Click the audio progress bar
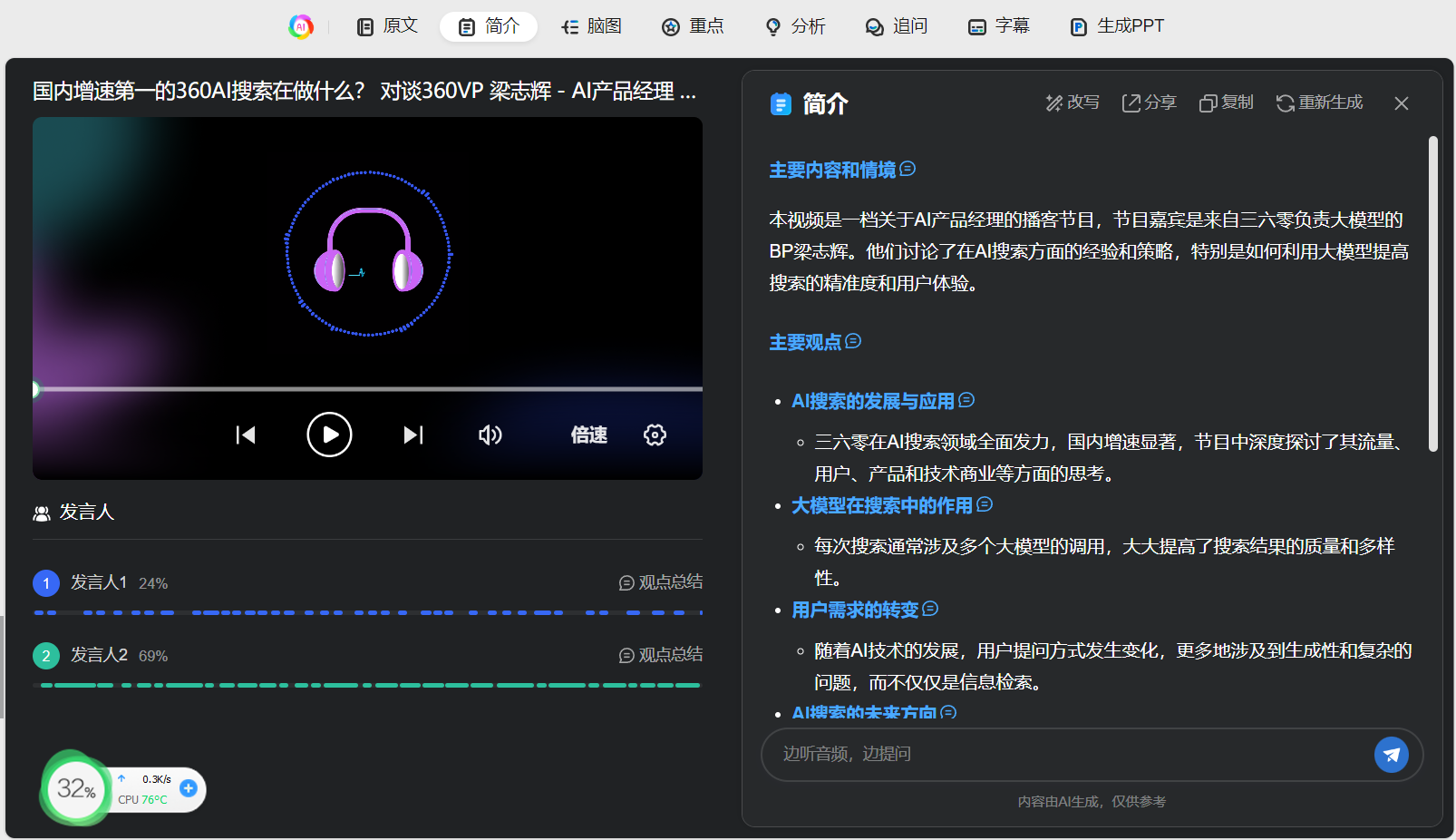 coord(367,389)
